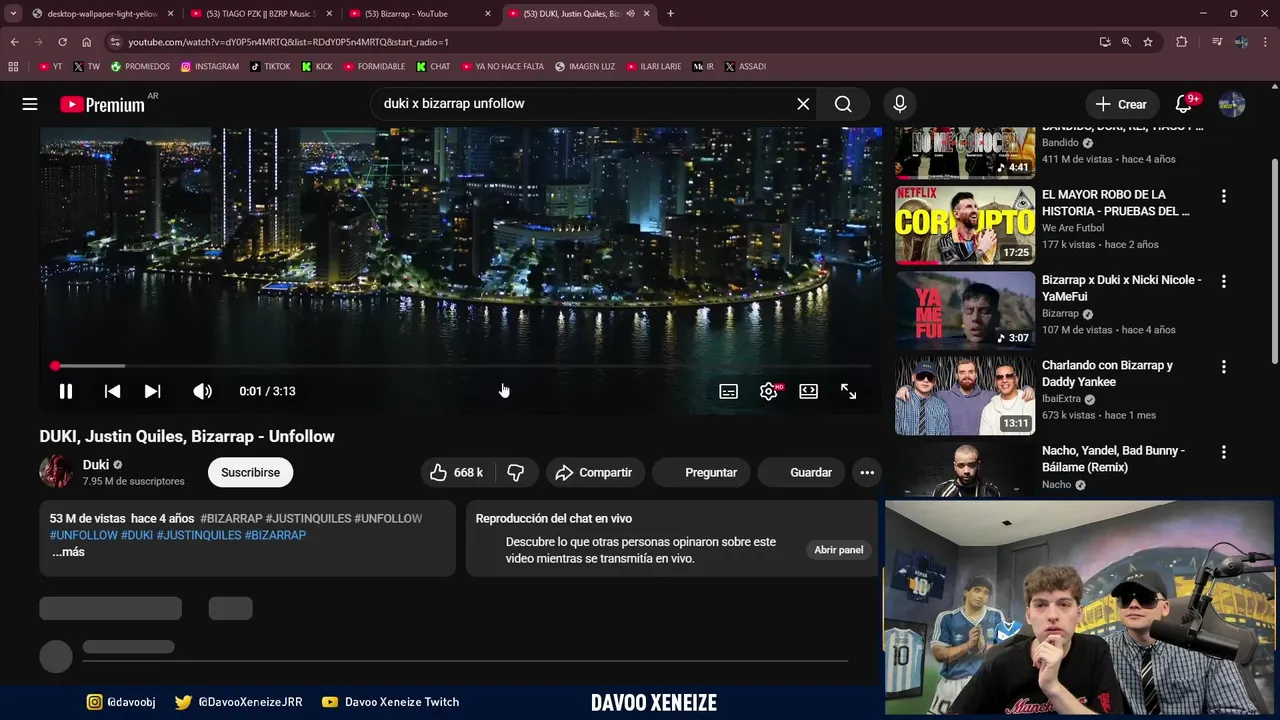Open player settings gear
The width and height of the screenshot is (1280, 720).
[769, 391]
